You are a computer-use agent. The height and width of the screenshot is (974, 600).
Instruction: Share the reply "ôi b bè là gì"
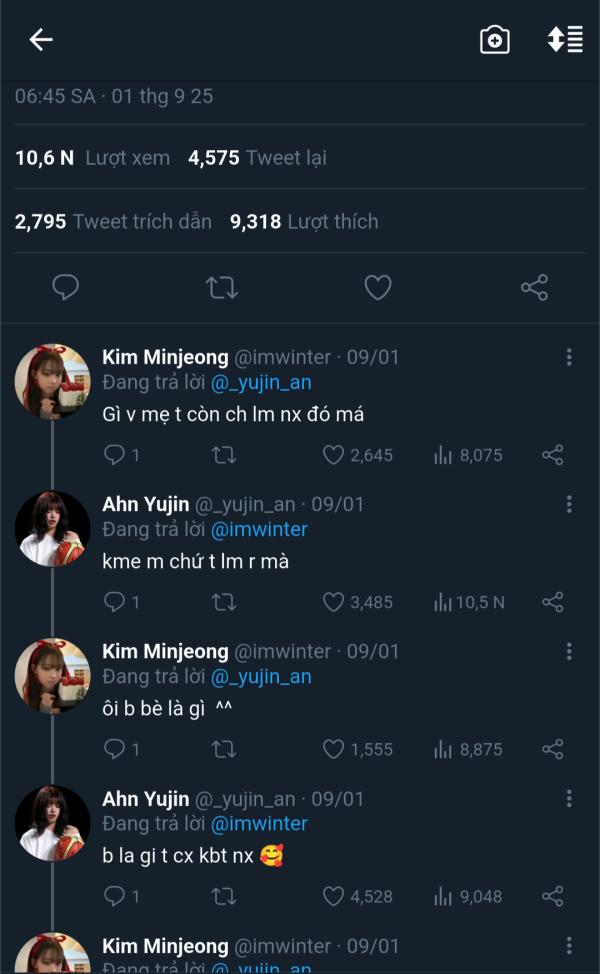coord(552,749)
